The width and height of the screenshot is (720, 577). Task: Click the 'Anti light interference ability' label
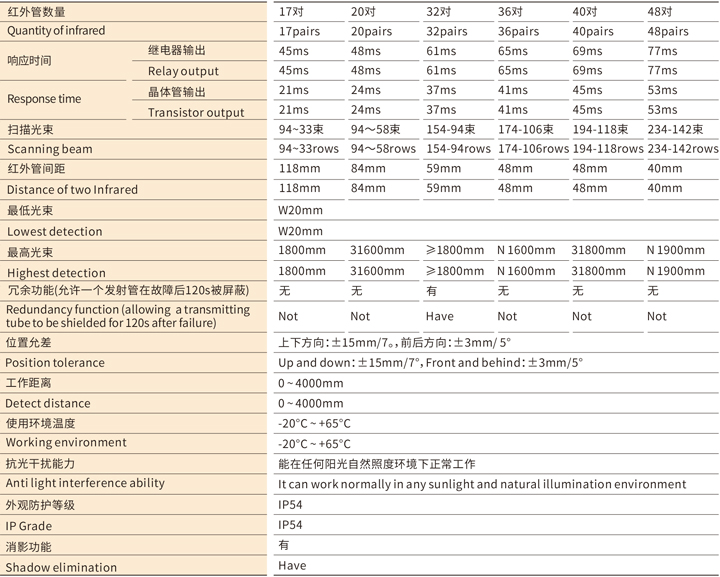pos(85,483)
